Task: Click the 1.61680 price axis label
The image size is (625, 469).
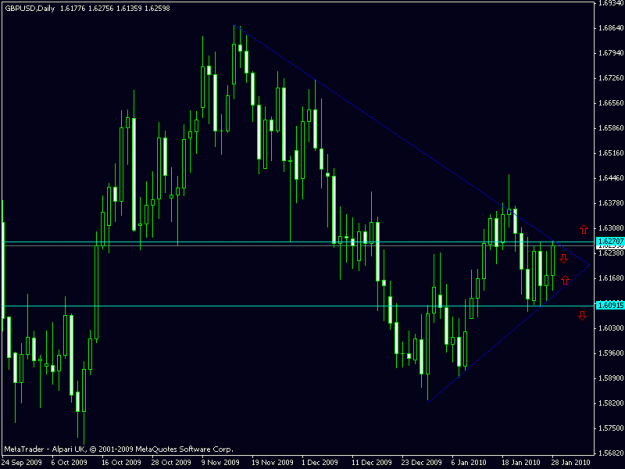Action: point(611,278)
